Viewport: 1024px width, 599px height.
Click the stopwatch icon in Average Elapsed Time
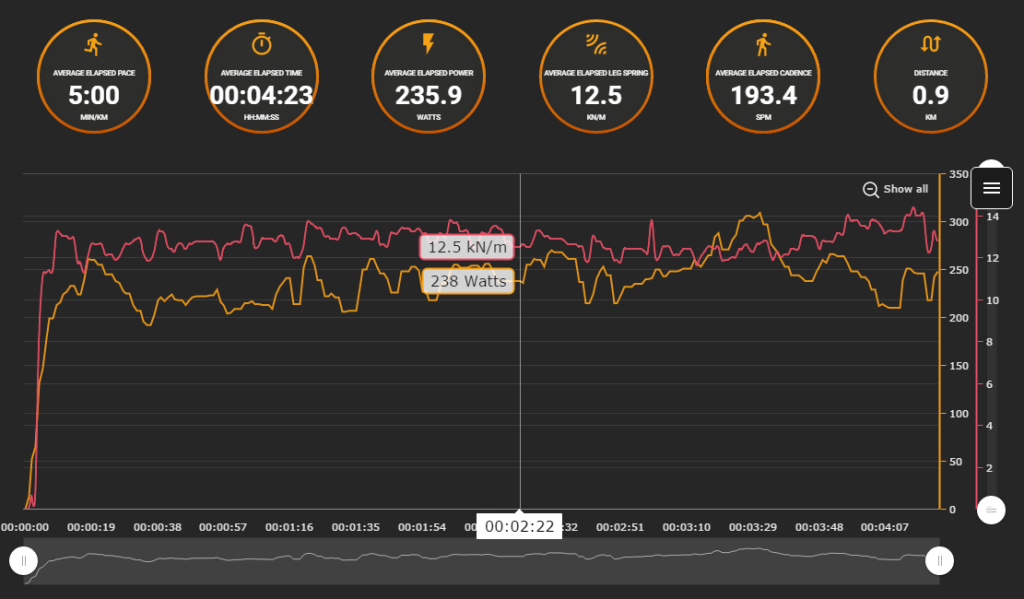pyautogui.click(x=261, y=44)
